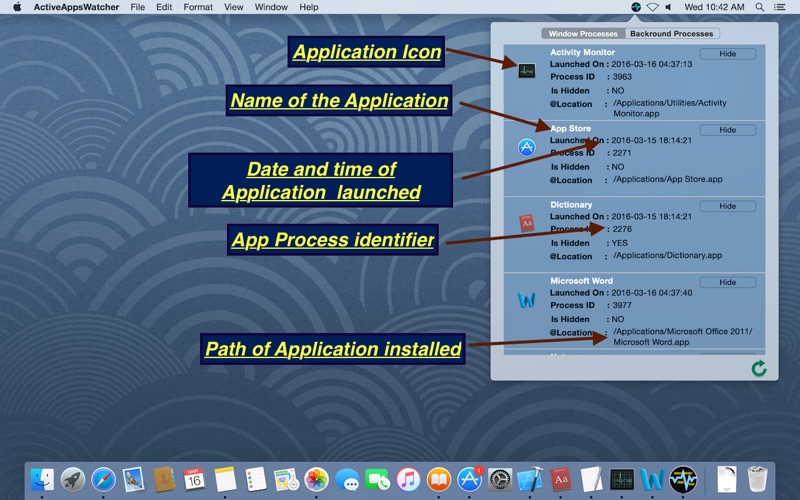Click the "/Applications/Dictionary.app" path
Screen dimensions: 800x500
coord(667,255)
